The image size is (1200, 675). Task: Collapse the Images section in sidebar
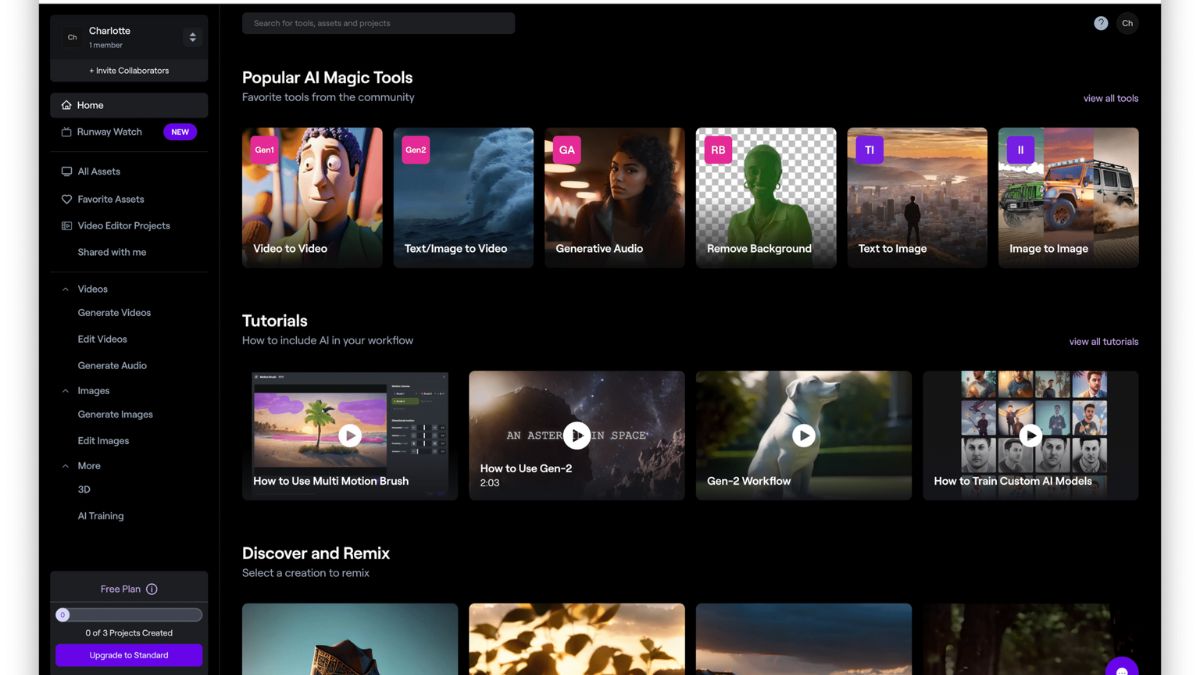click(66, 391)
